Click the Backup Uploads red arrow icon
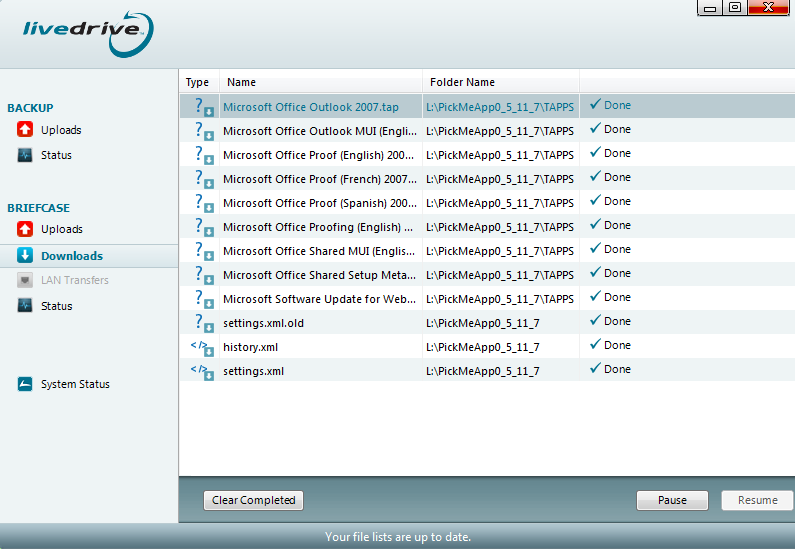This screenshot has height=549, width=795. tap(25, 129)
